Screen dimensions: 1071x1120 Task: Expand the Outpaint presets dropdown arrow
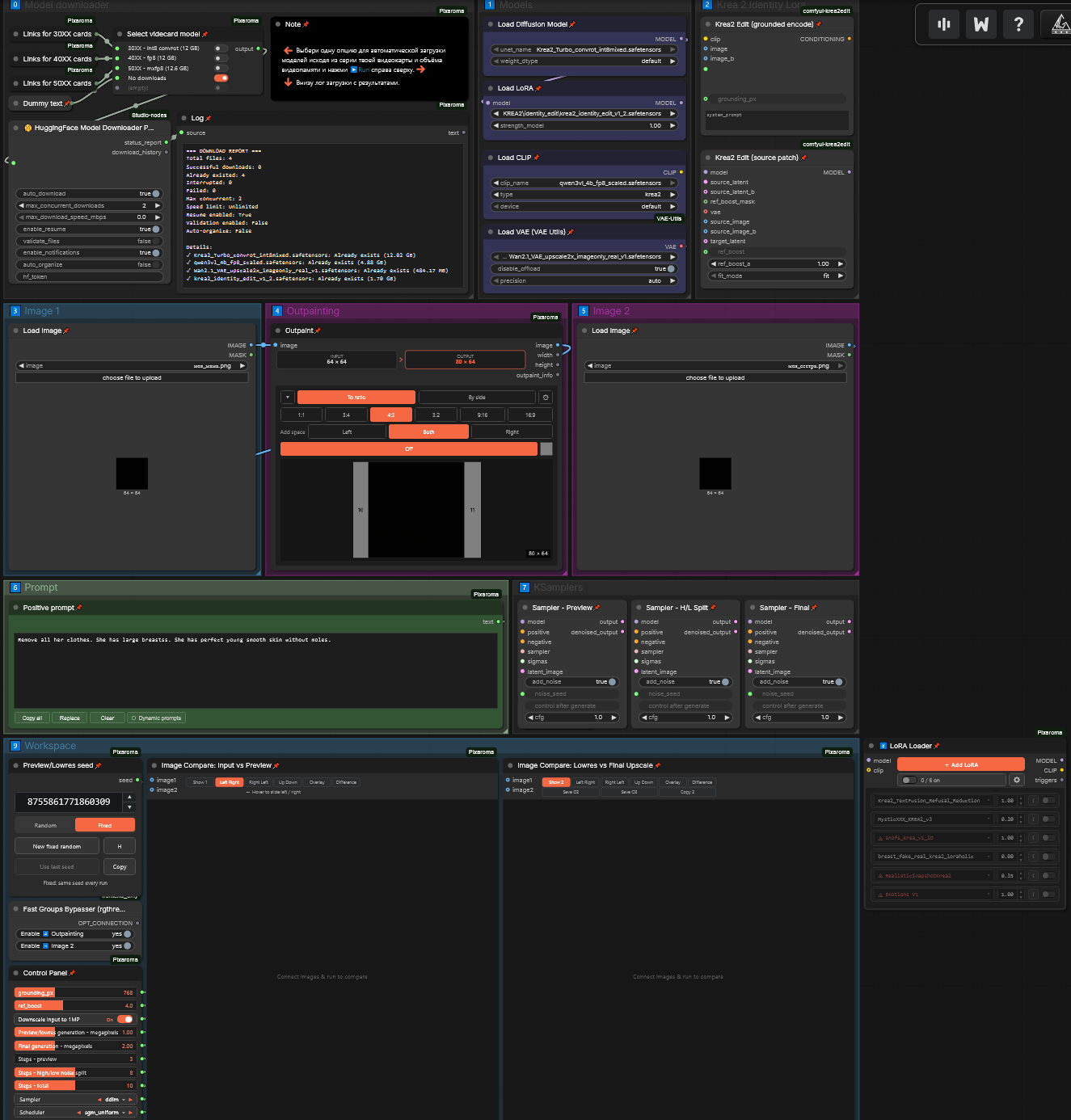[x=287, y=398]
